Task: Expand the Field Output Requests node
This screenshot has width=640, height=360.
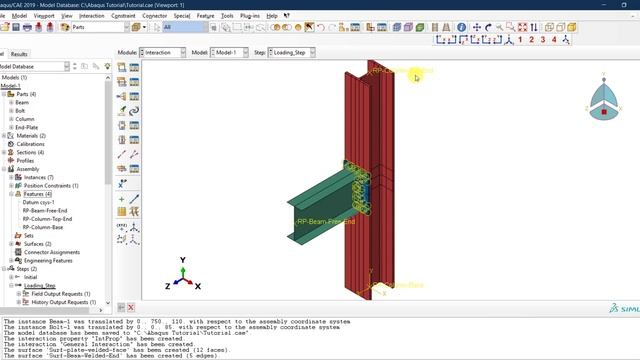Action: coord(19,294)
